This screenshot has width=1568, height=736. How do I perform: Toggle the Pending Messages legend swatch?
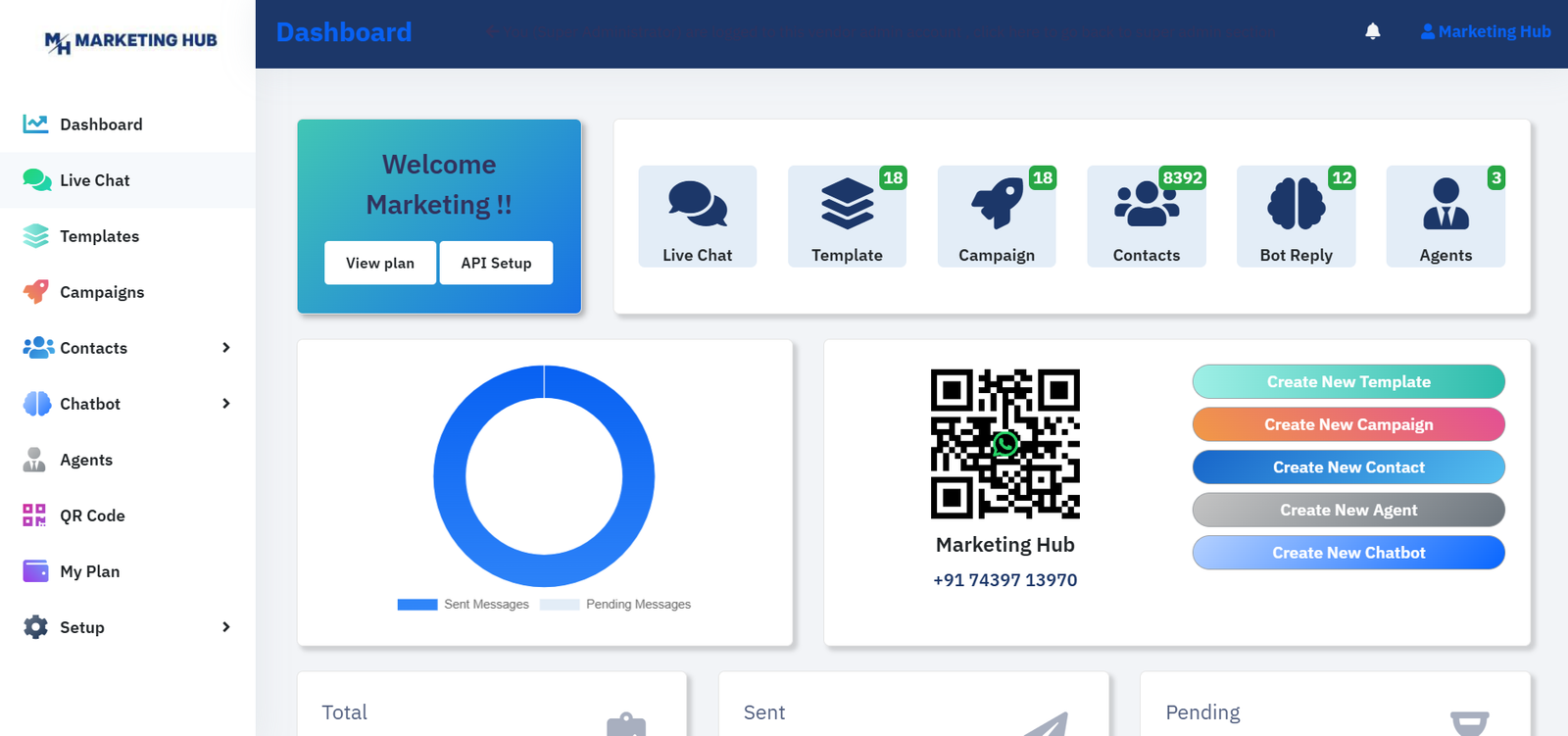[560, 605]
